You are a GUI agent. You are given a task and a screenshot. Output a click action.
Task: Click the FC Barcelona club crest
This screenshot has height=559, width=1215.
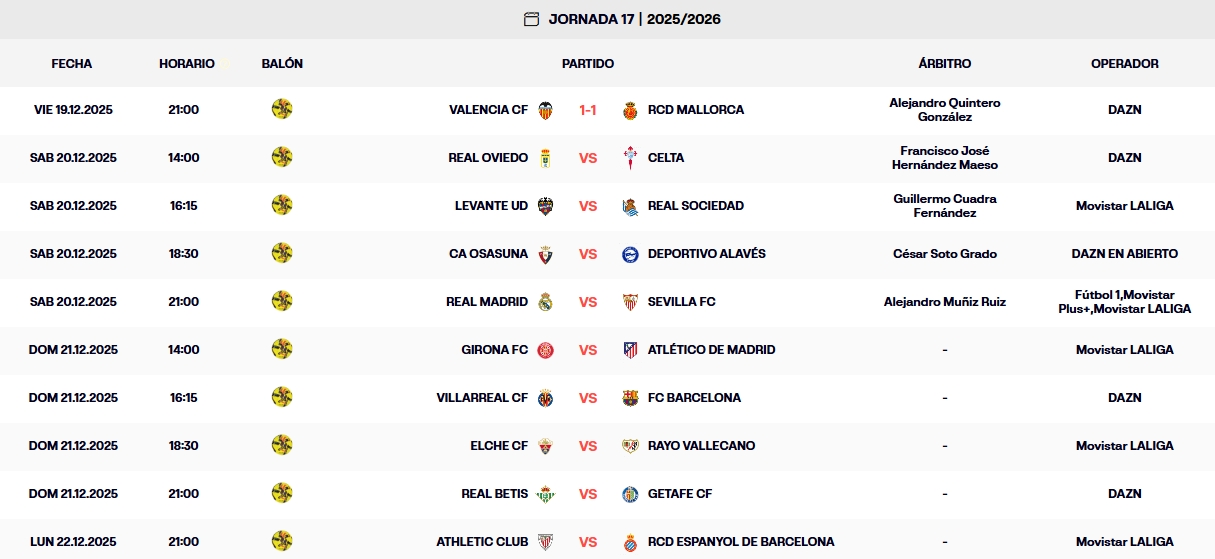pos(630,398)
